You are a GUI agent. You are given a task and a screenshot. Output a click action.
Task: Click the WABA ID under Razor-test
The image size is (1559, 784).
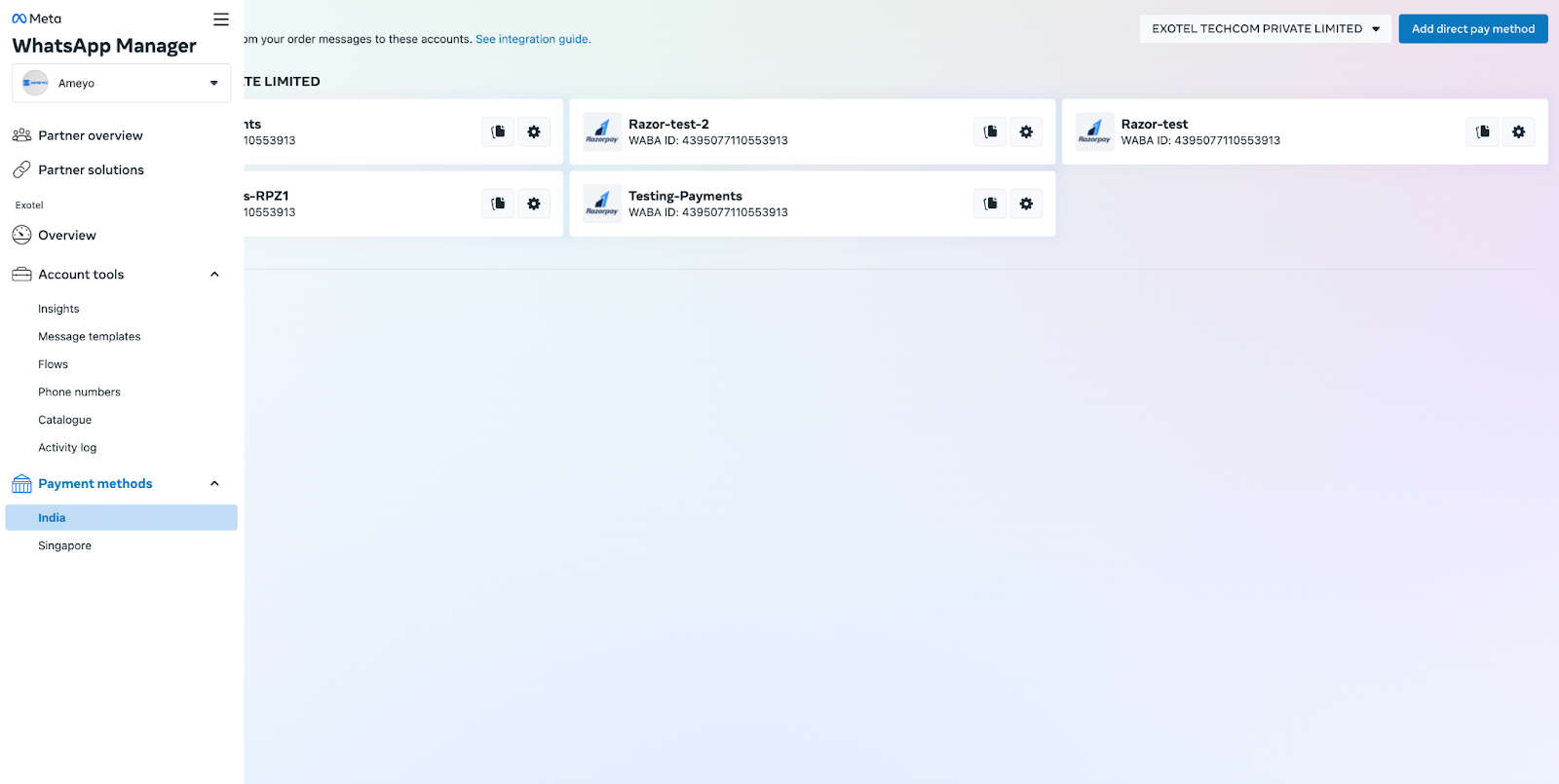(x=1200, y=140)
